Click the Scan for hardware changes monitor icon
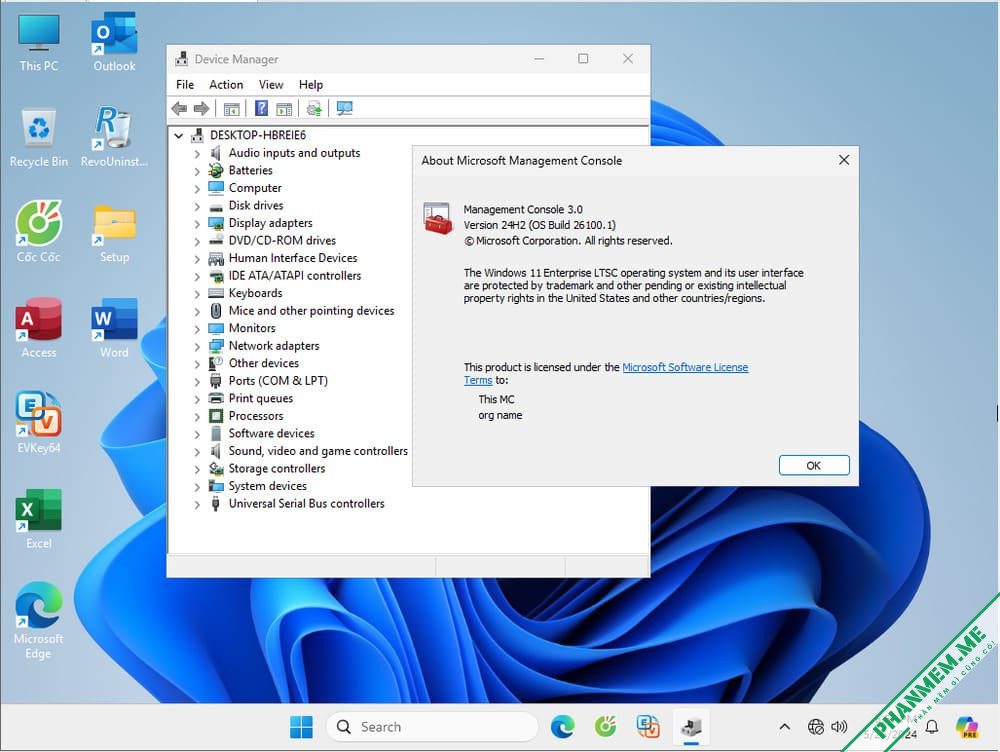1000x752 pixels. [344, 108]
